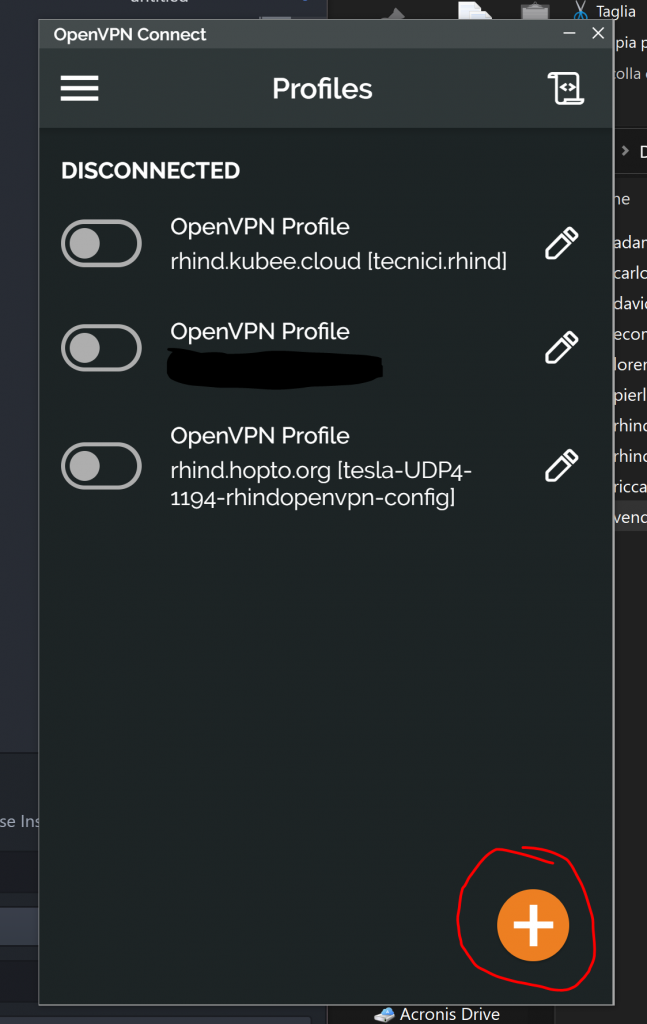Click the Taglia scissors icon
647x1024 pixels.
pyautogui.click(x=581, y=11)
